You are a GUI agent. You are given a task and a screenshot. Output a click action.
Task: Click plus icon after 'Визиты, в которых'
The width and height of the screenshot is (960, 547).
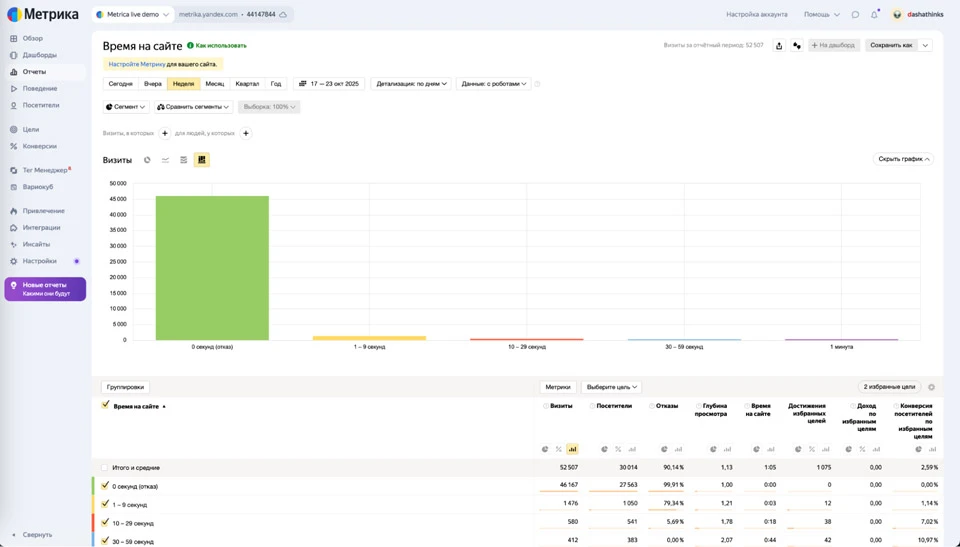tap(165, 133)
